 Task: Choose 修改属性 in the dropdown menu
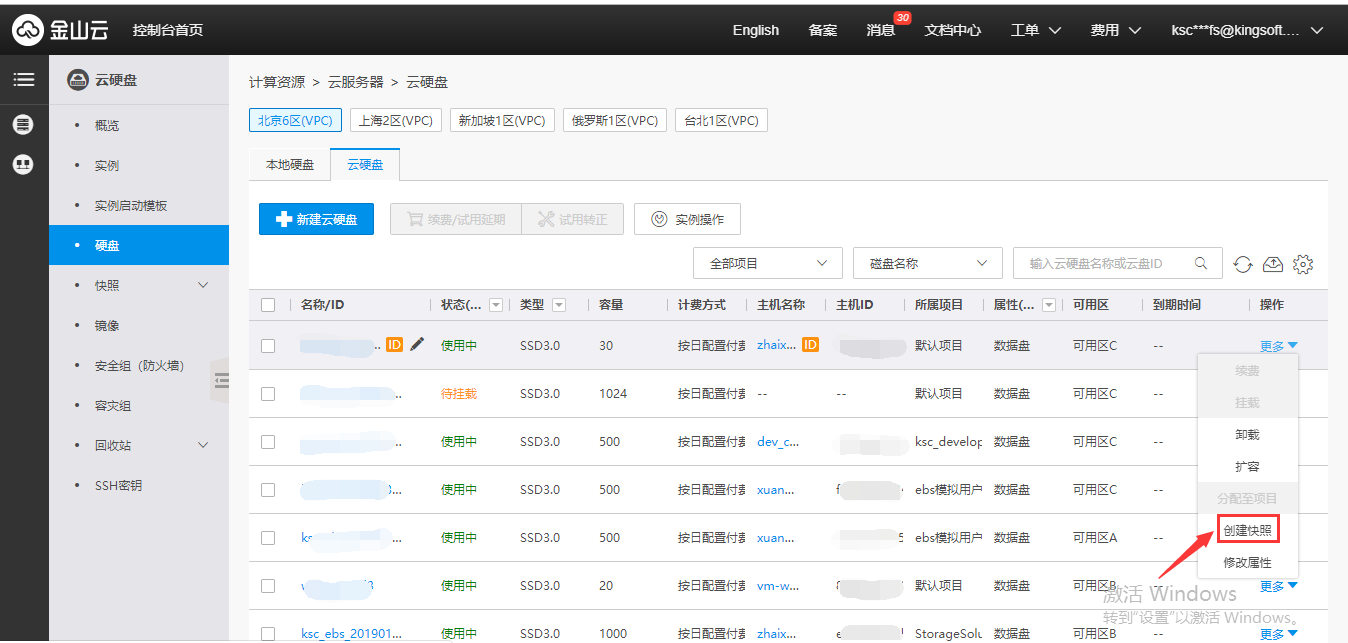tap(1248, 563)
